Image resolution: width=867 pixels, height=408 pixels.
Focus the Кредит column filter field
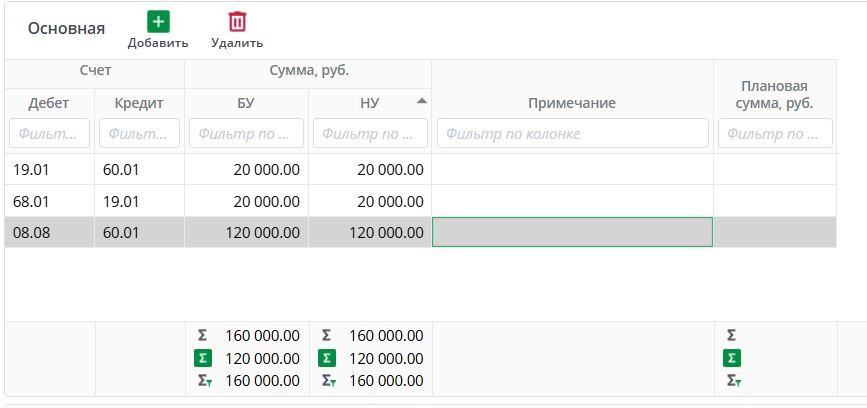pos(140,133)
